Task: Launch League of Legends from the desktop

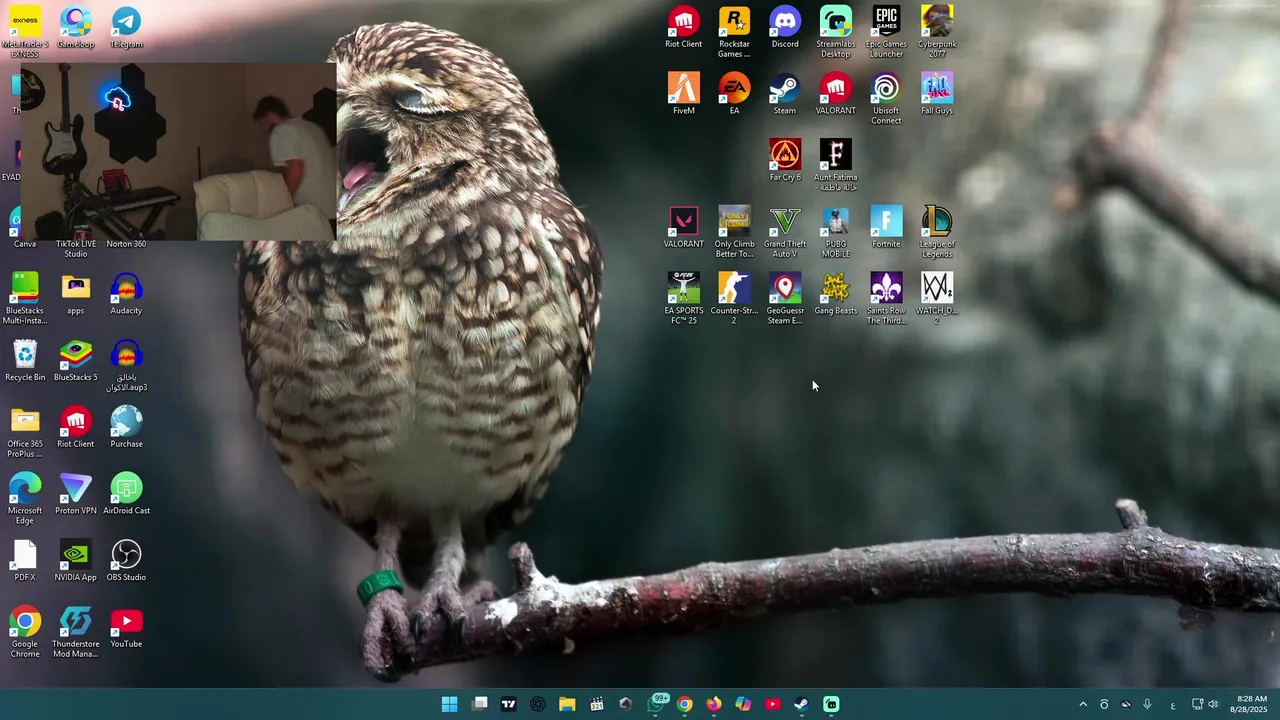Action: coord(937,231)
